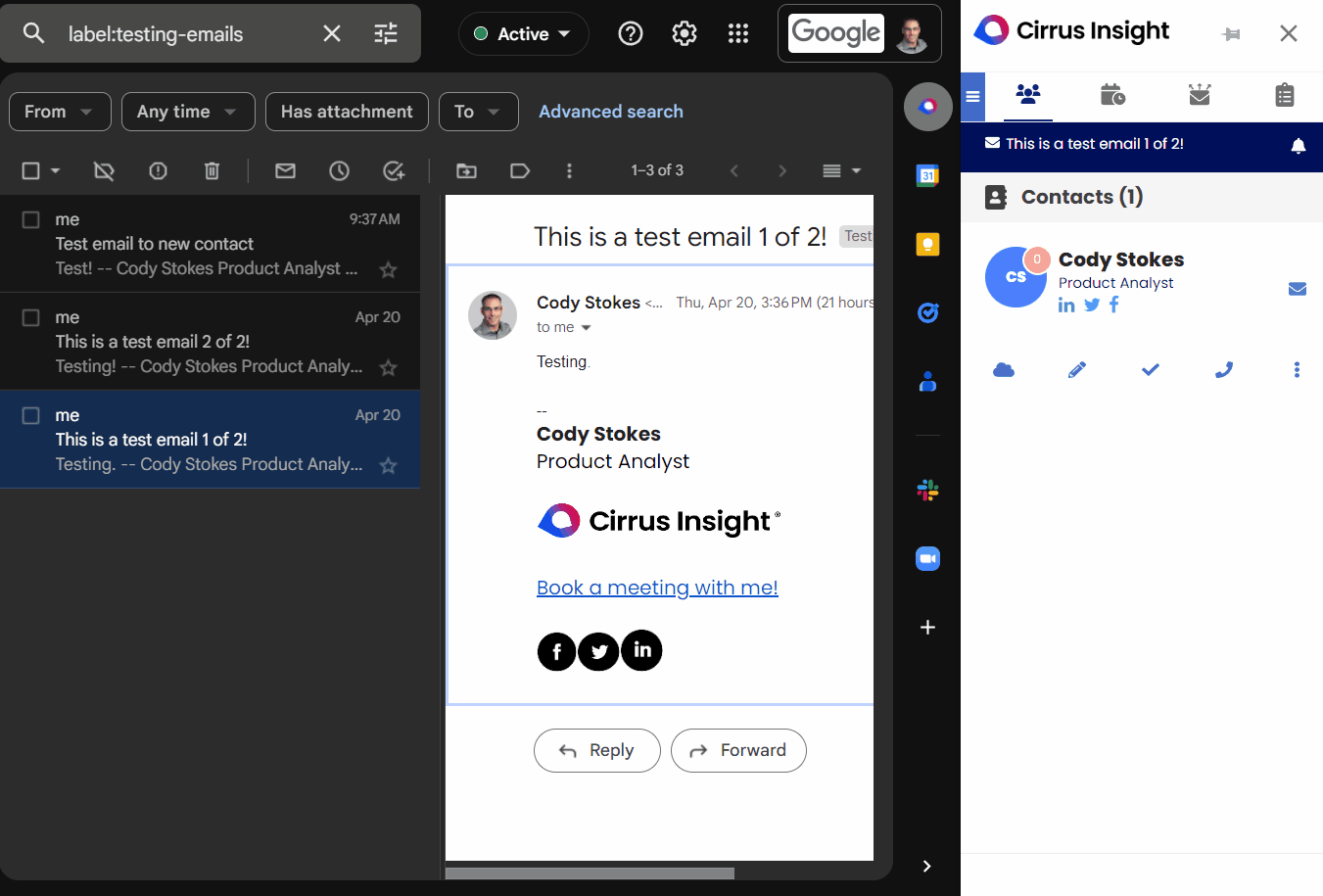Open Google Tasks side panel icon
The image size is (1323, 896).
pyautogui.click(x=928, y=312)
